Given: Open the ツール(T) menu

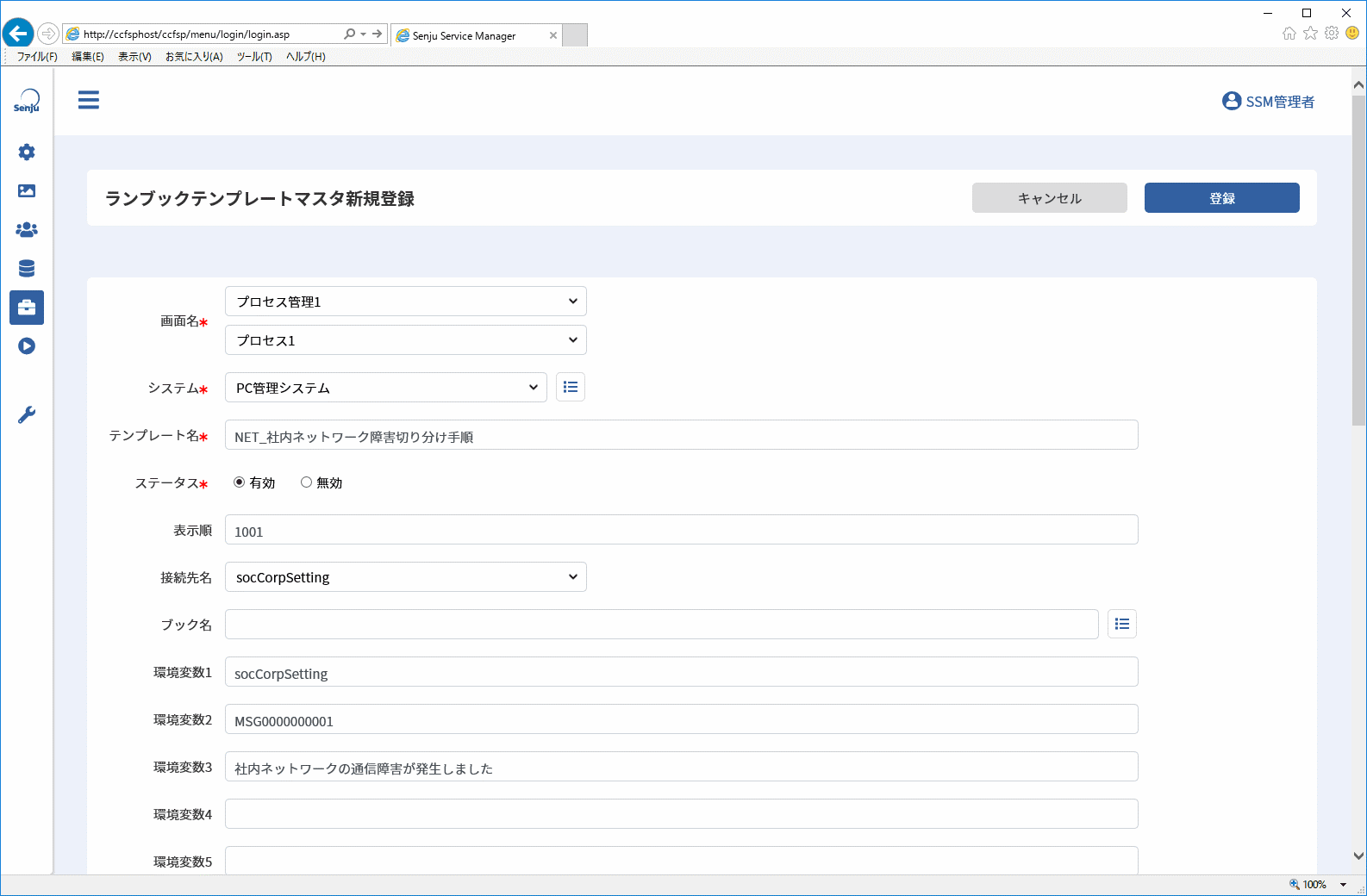Looking at the screenshot, I should tap(254, 57).
